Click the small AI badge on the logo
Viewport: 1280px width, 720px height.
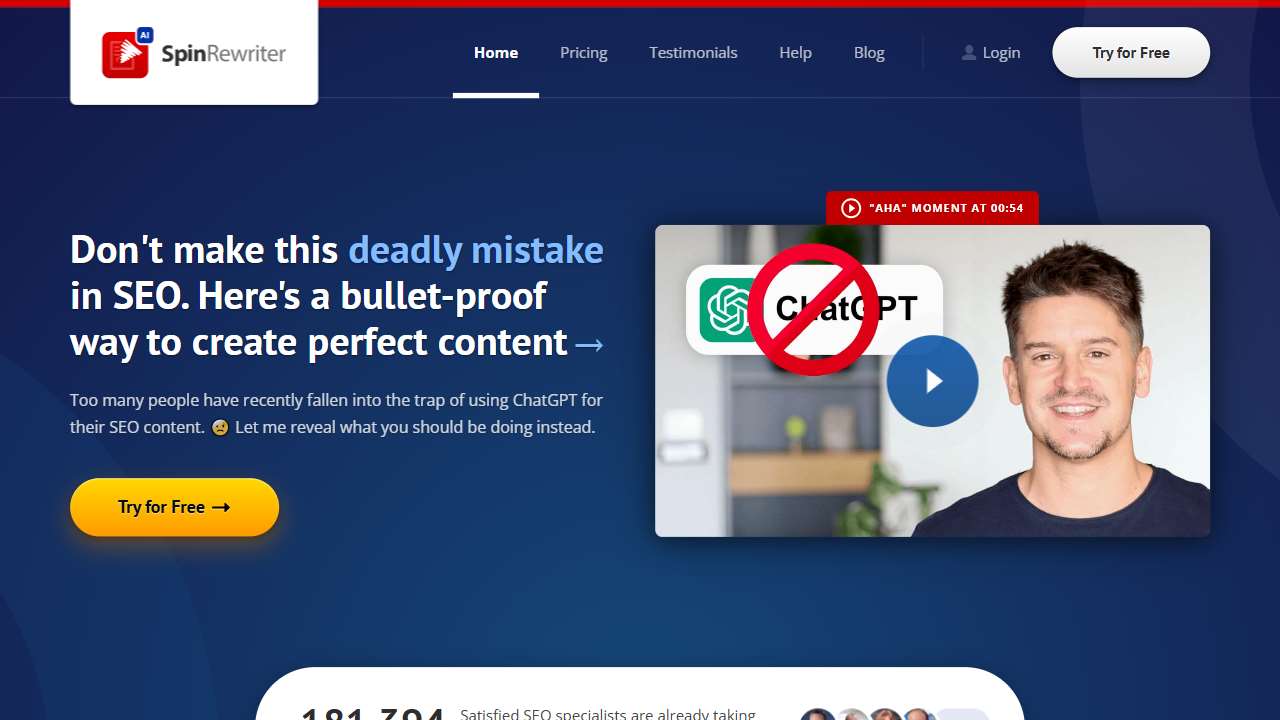(x=144, y=35)
